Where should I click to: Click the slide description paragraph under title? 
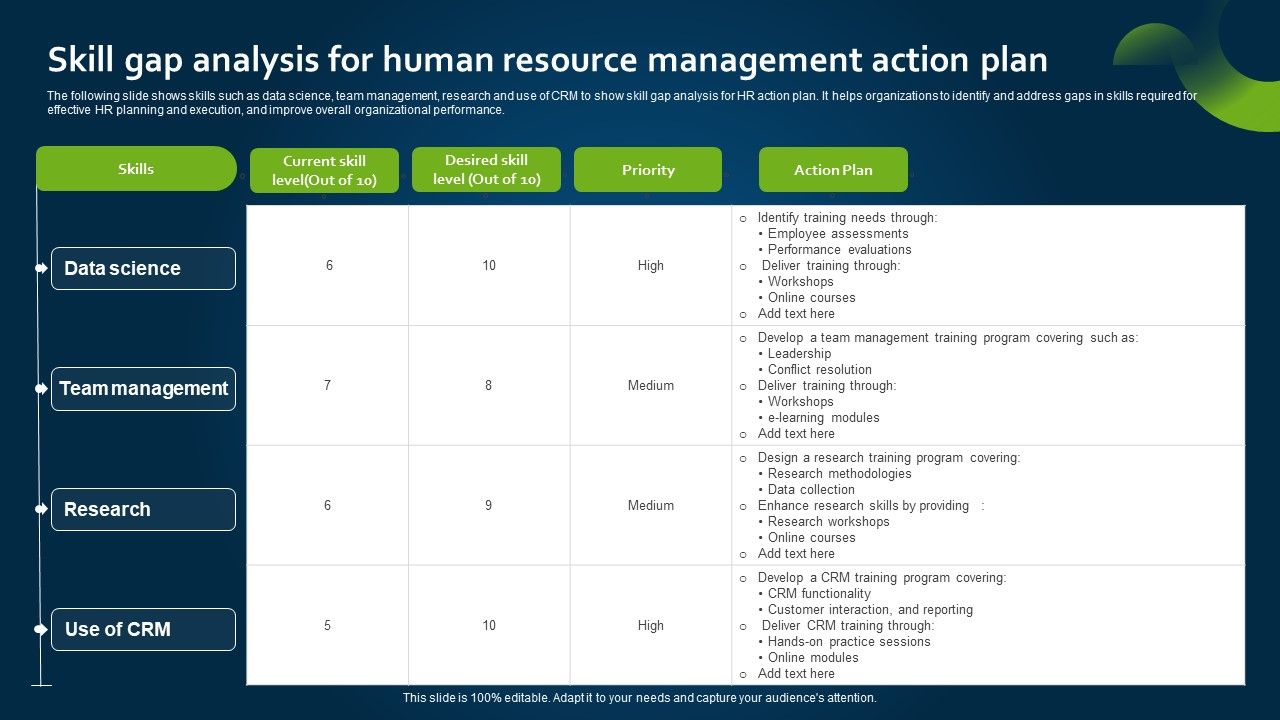click(x=622, y=103)
